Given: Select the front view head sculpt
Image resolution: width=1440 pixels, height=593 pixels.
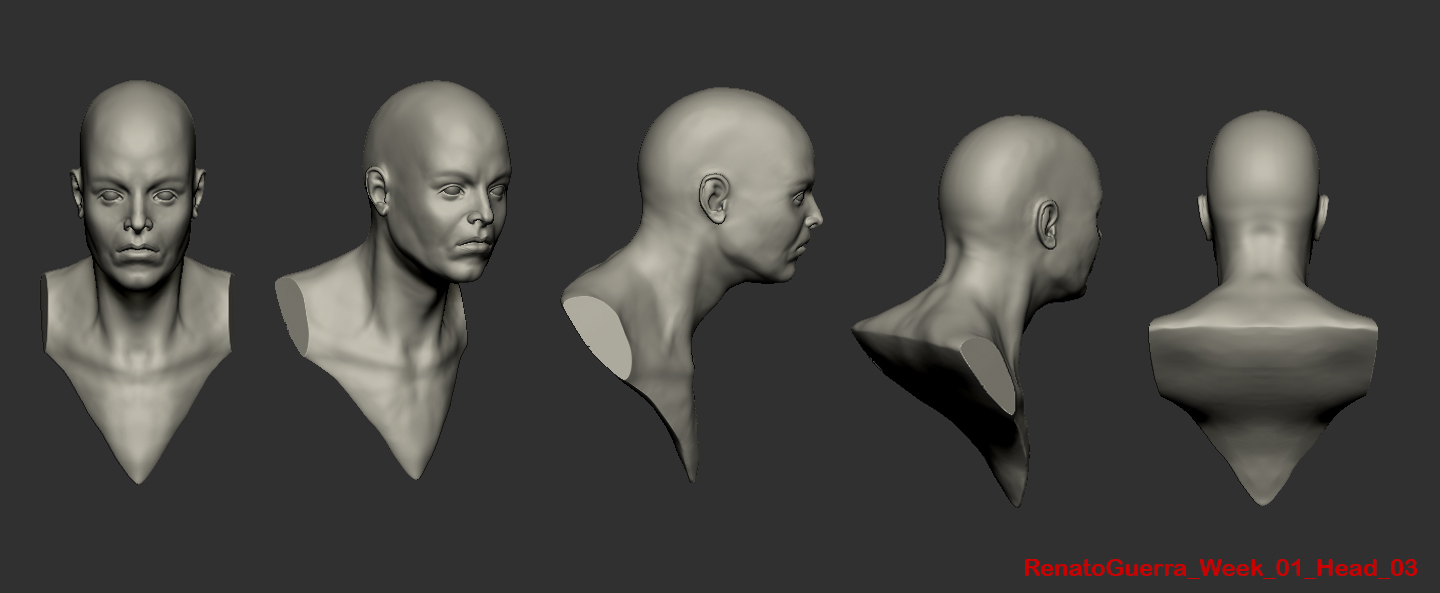Looking at the screenshot, I should (138, 282).
